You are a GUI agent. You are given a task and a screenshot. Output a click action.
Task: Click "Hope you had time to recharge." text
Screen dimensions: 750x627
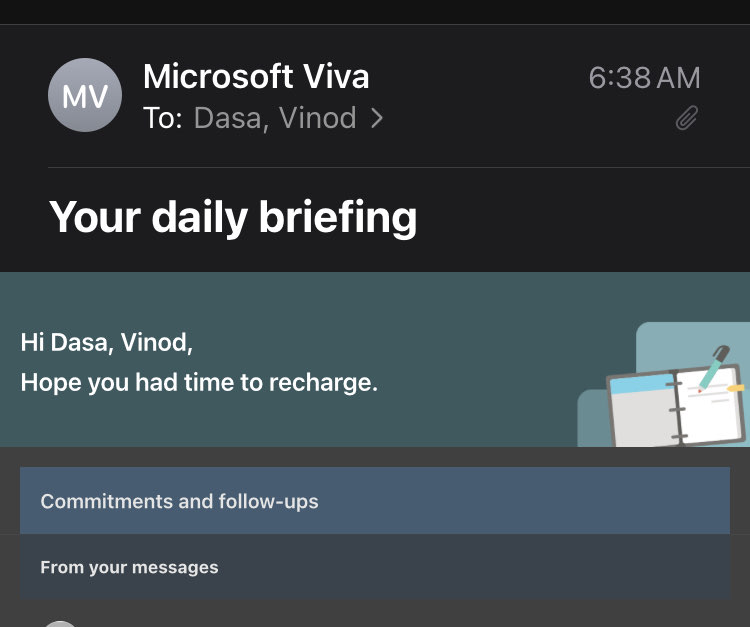[x=199, y=382]
